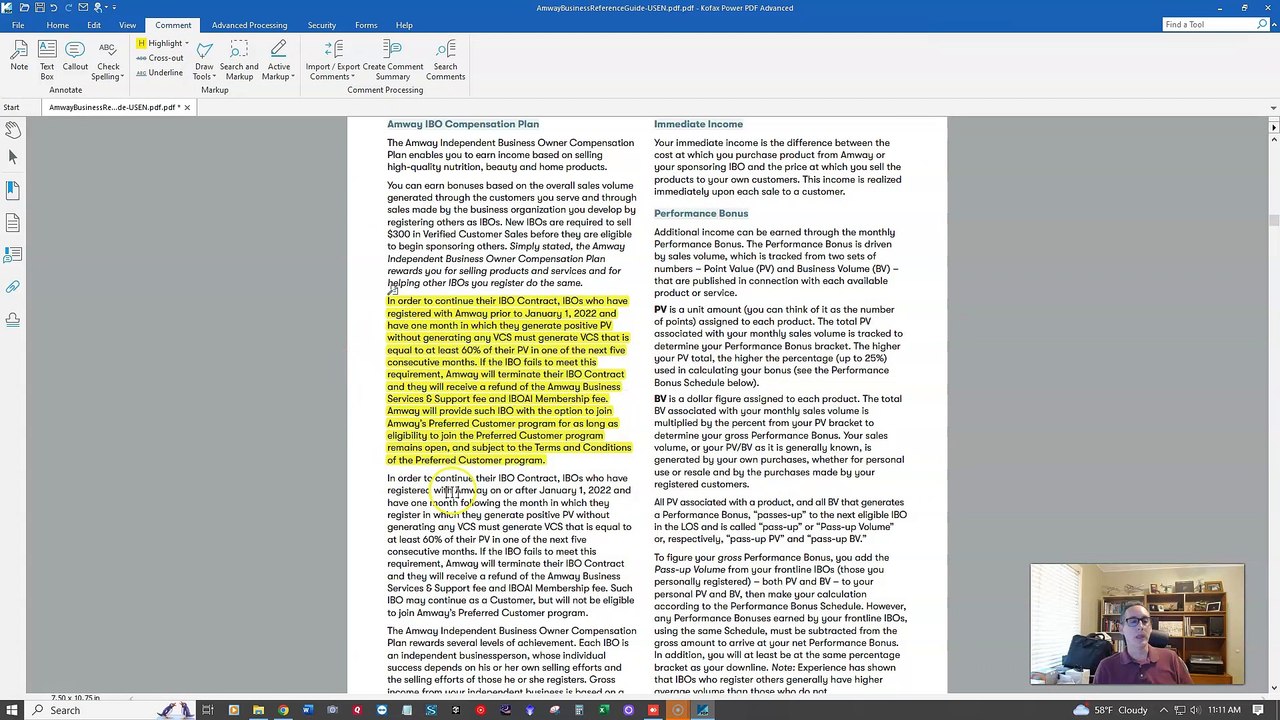Click the Undo icon in quick access toolbar
This screenshot has width=1280, height=720.
(54, 8)
